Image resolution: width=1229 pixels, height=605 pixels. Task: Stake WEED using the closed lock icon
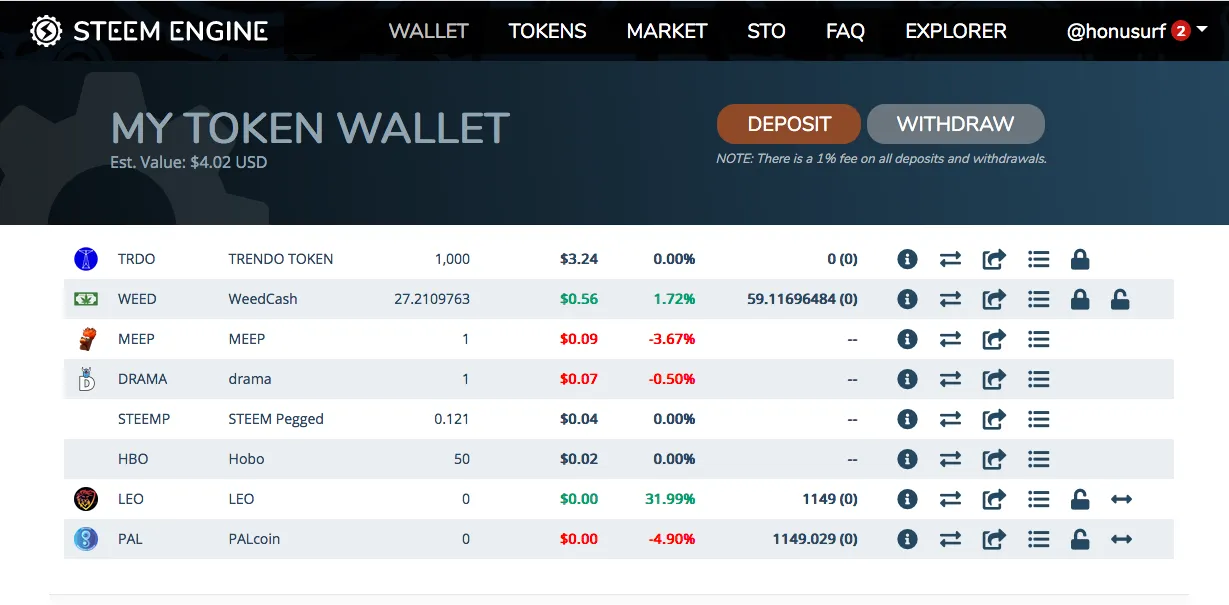pos(1080,299)
